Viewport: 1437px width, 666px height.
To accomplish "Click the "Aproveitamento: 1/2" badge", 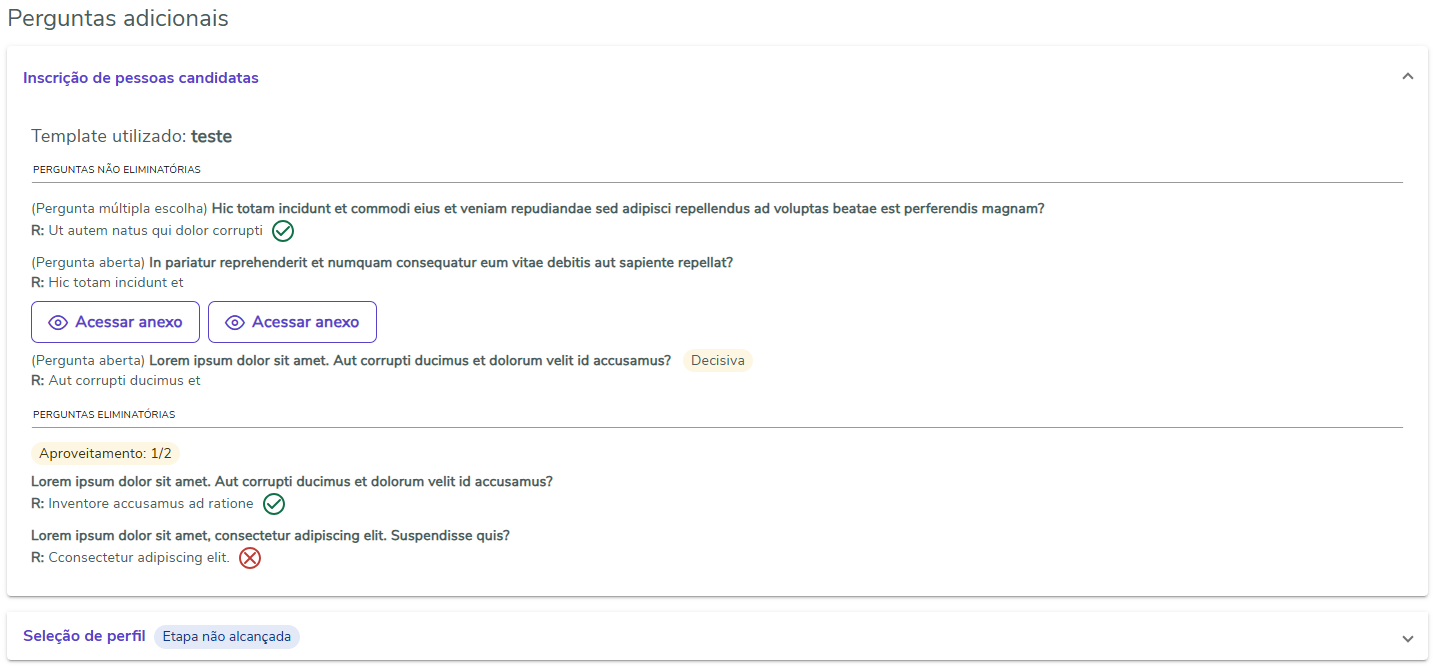I will click(x=105, y=454).
